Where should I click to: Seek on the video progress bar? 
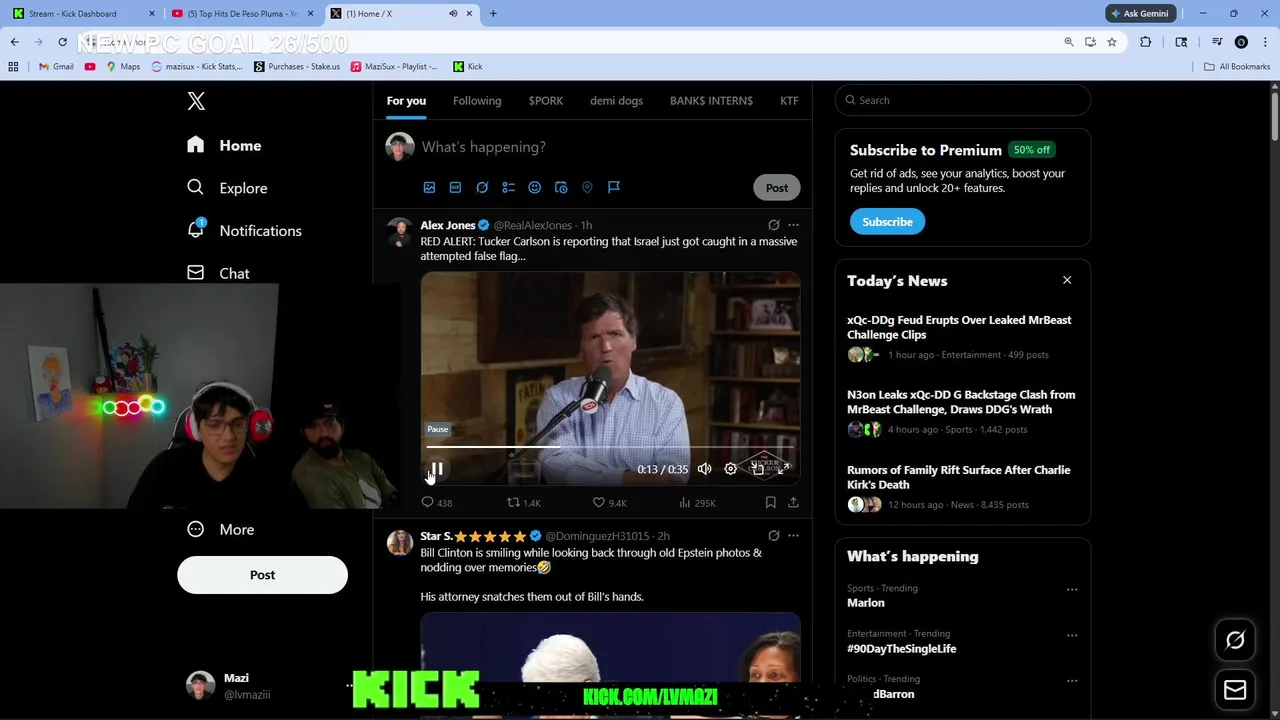click(x=610, y=447)
